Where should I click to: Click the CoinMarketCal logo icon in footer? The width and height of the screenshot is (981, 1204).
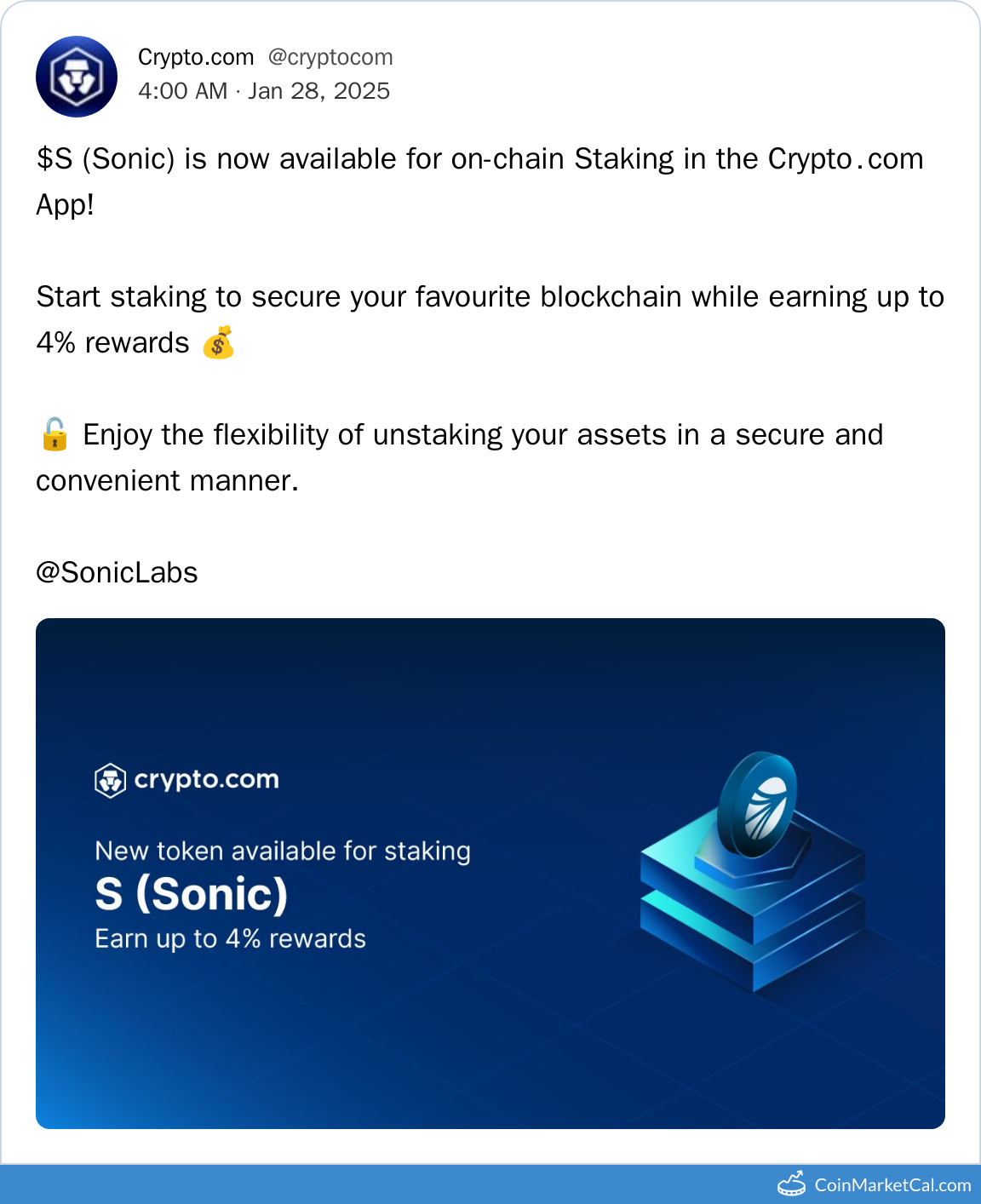792,1184
